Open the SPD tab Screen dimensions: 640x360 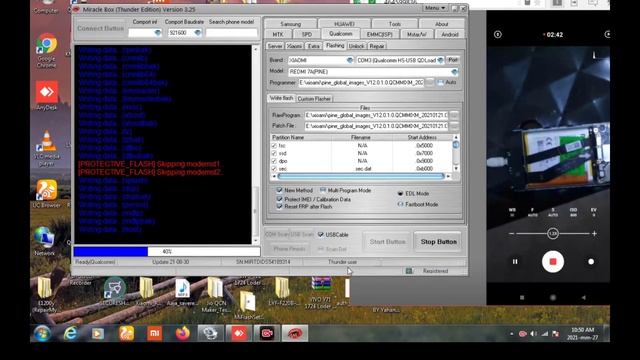(x=307, y=35)
